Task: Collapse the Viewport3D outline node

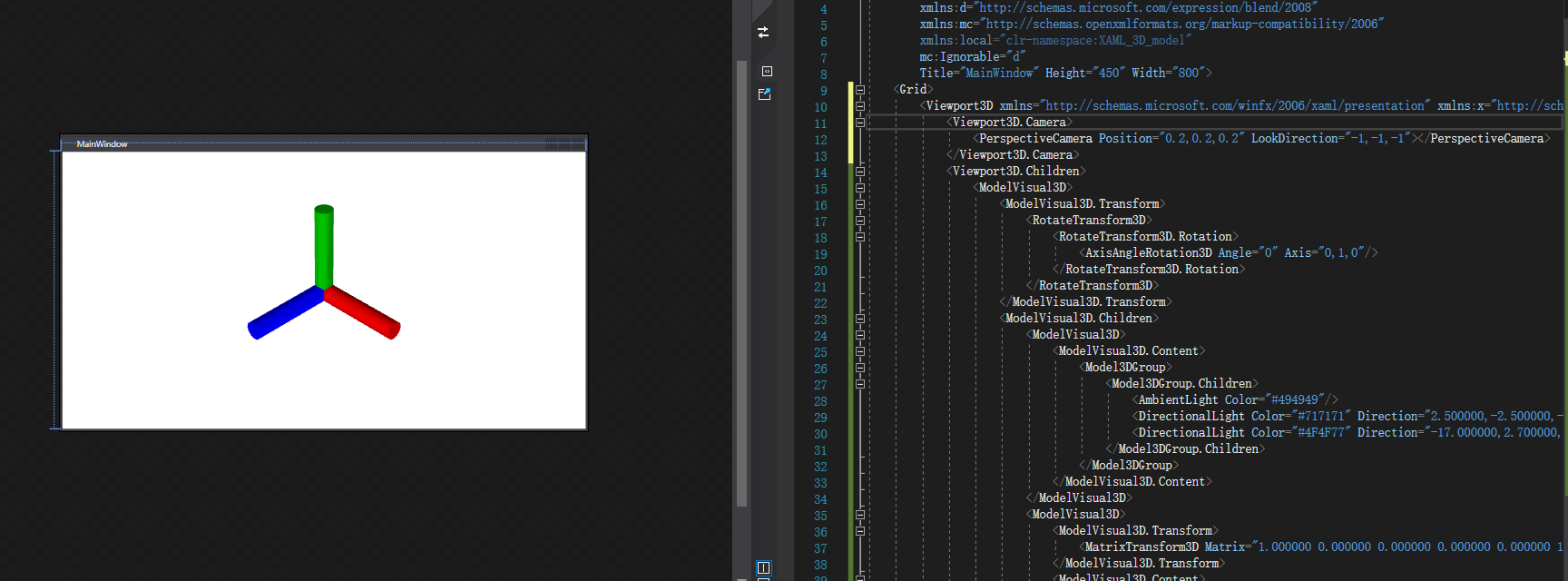Action: coord(860,105)
